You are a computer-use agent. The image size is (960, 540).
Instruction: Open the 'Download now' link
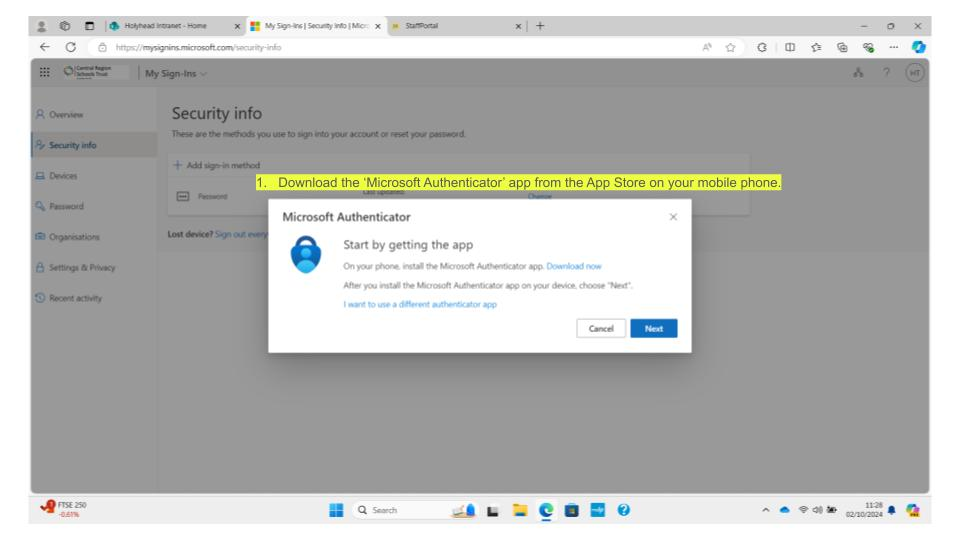(x=574, y=266)
